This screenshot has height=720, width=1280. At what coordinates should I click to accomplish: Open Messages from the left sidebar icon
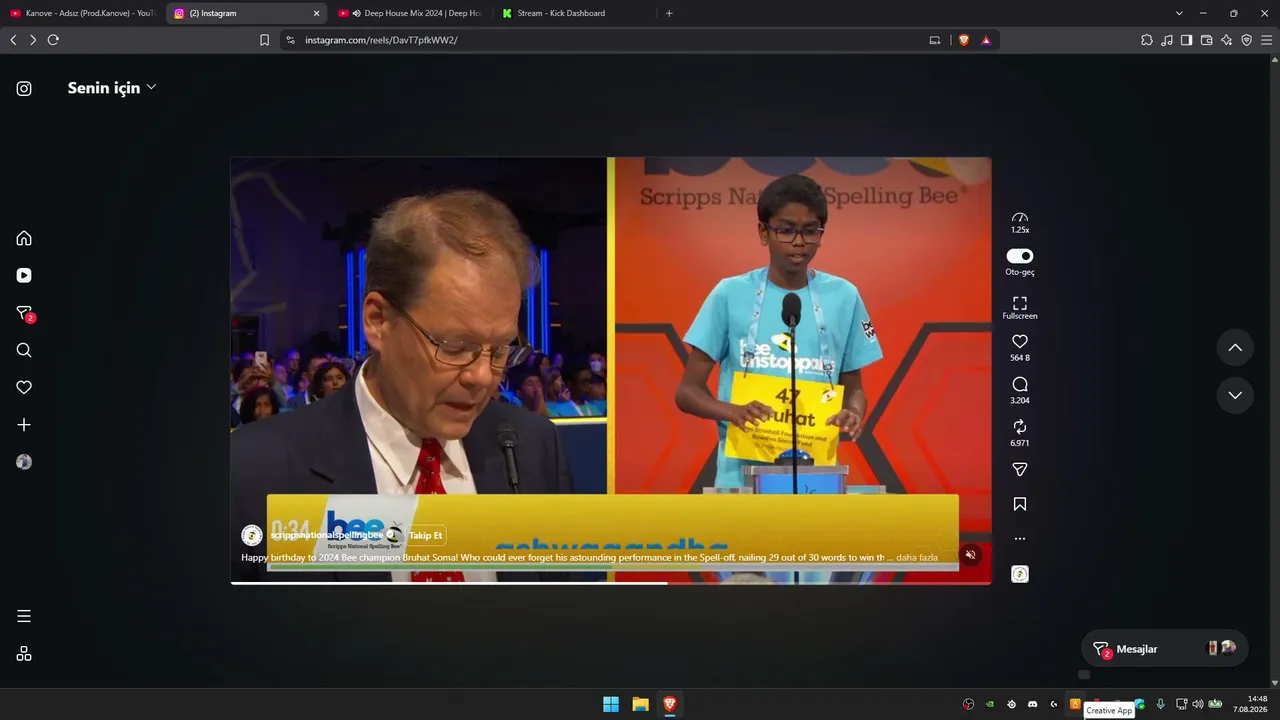[x=25, y=313]
